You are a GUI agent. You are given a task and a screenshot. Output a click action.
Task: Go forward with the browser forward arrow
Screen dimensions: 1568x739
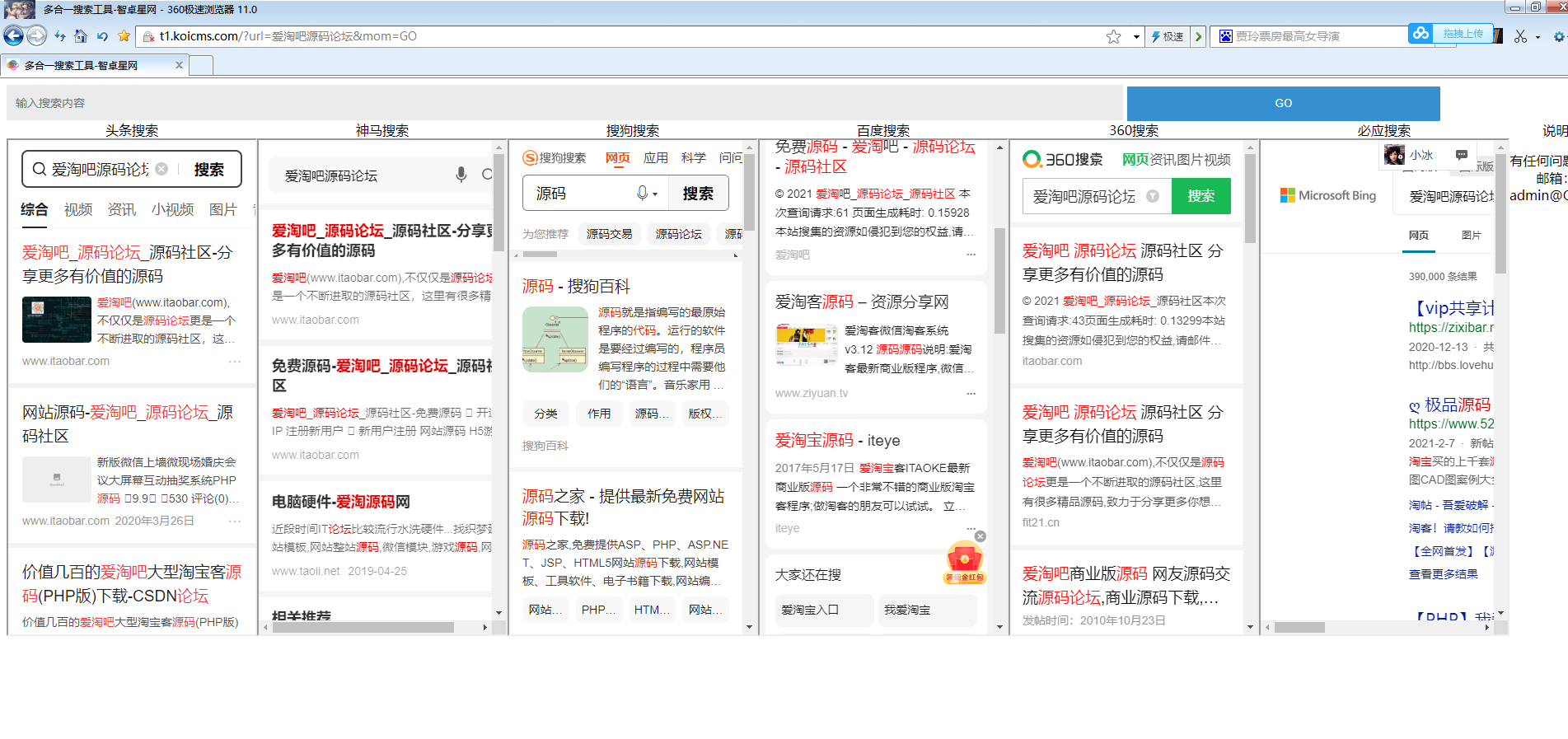tap(36, 35)
